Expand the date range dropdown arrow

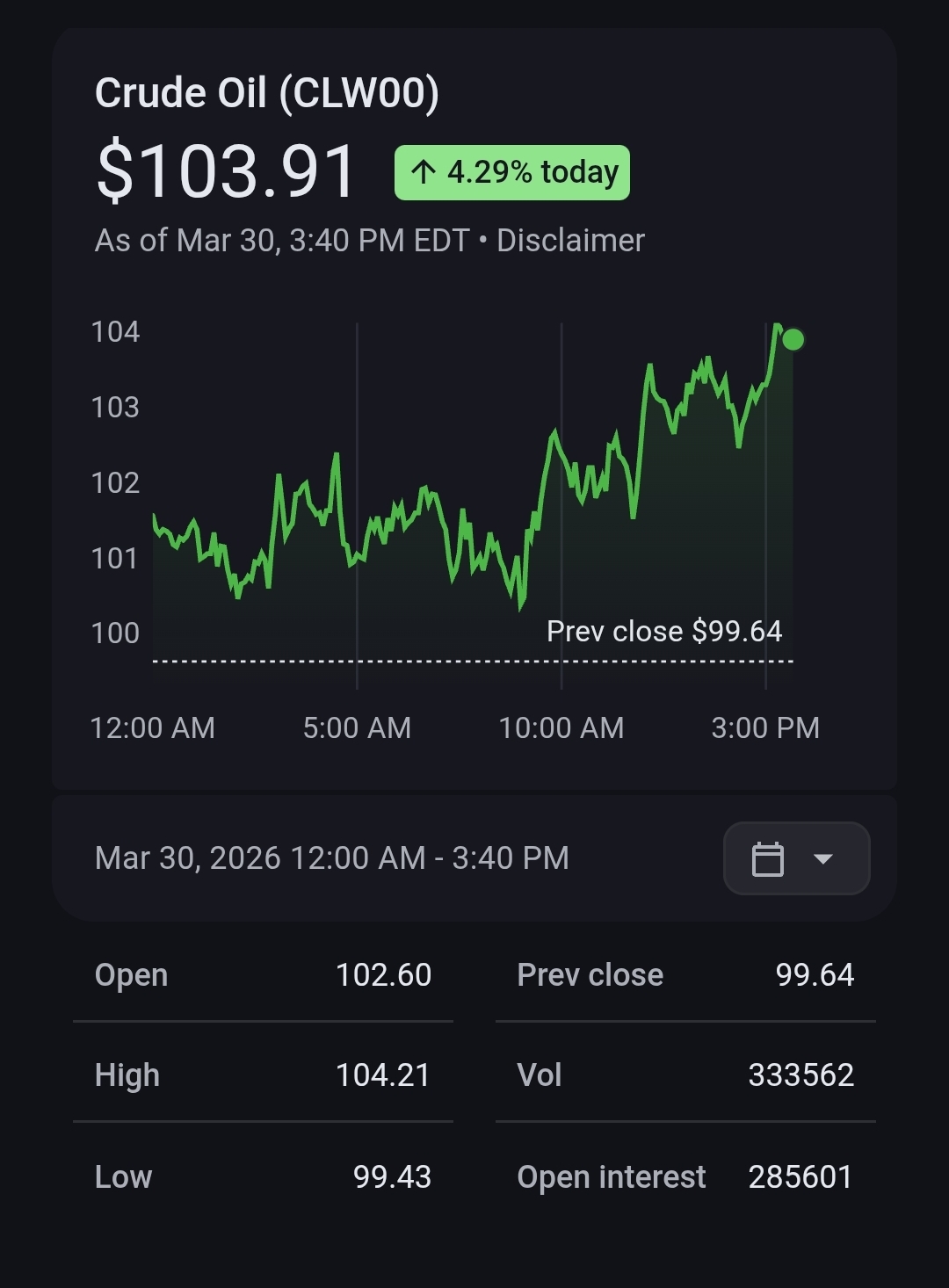(x=823, y=858)
